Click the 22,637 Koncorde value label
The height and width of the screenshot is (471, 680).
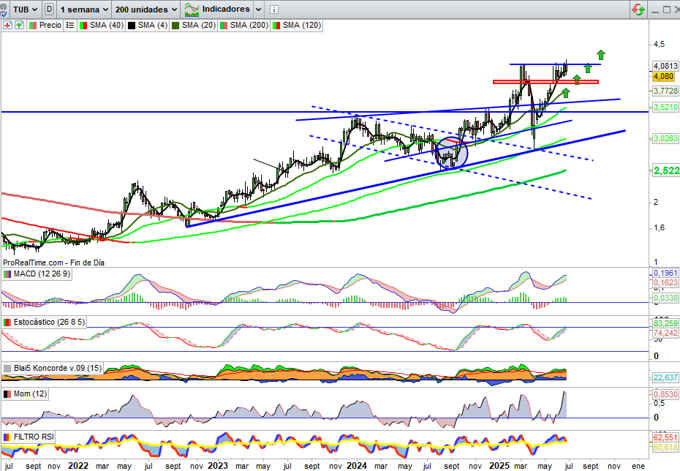tap(665, 378)
